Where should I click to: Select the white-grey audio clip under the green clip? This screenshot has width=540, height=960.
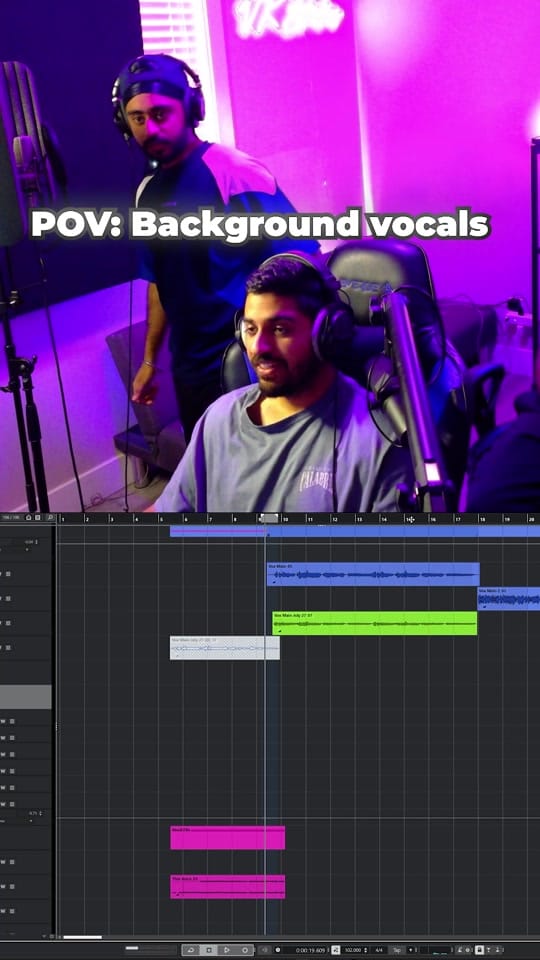point(225,648)
